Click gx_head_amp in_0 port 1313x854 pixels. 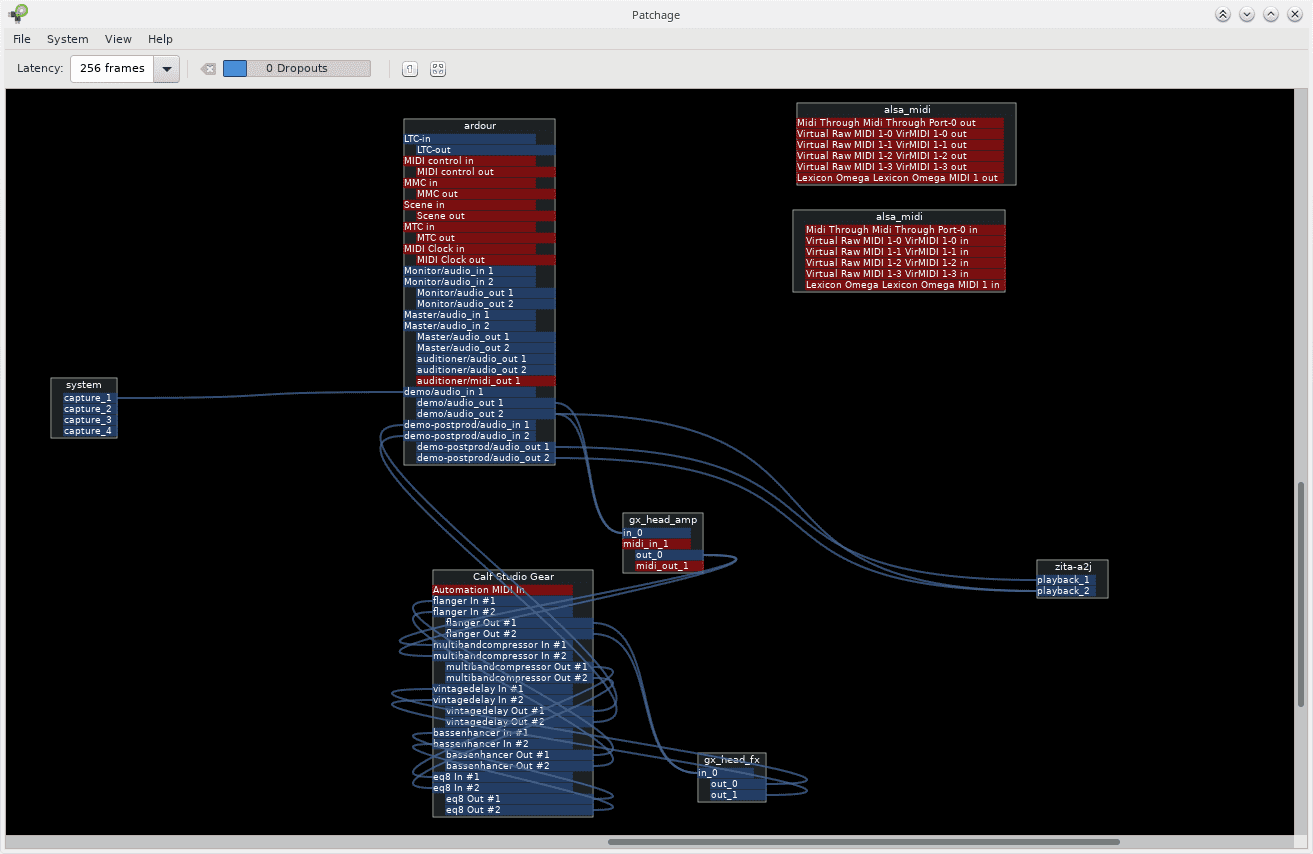pos(657,533)
